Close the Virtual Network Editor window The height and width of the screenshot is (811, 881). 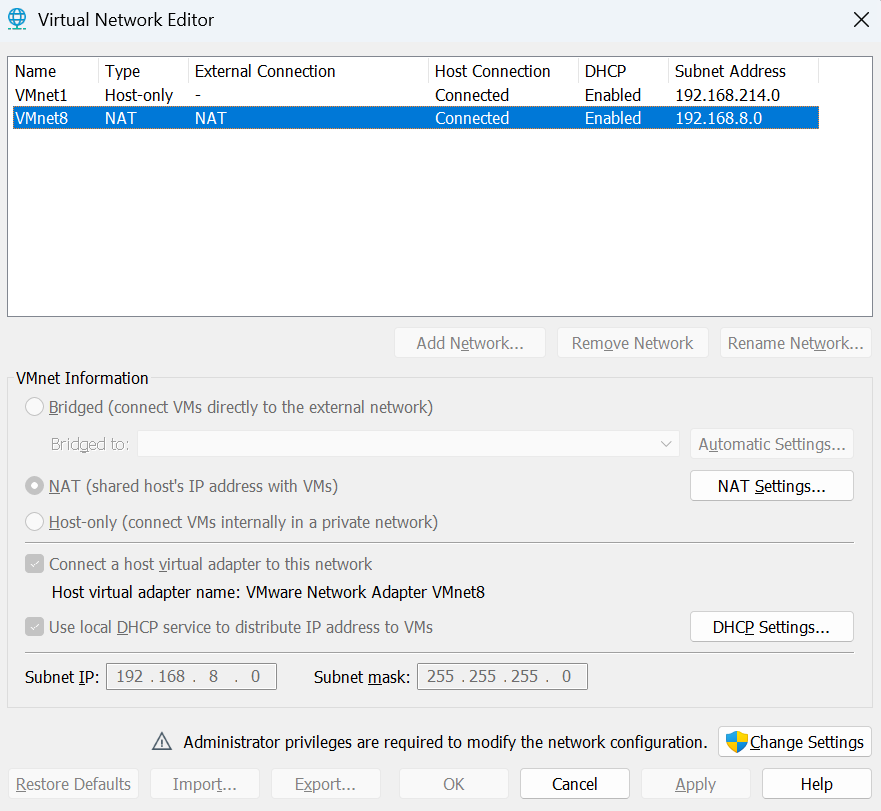click(x=860, y=19)
